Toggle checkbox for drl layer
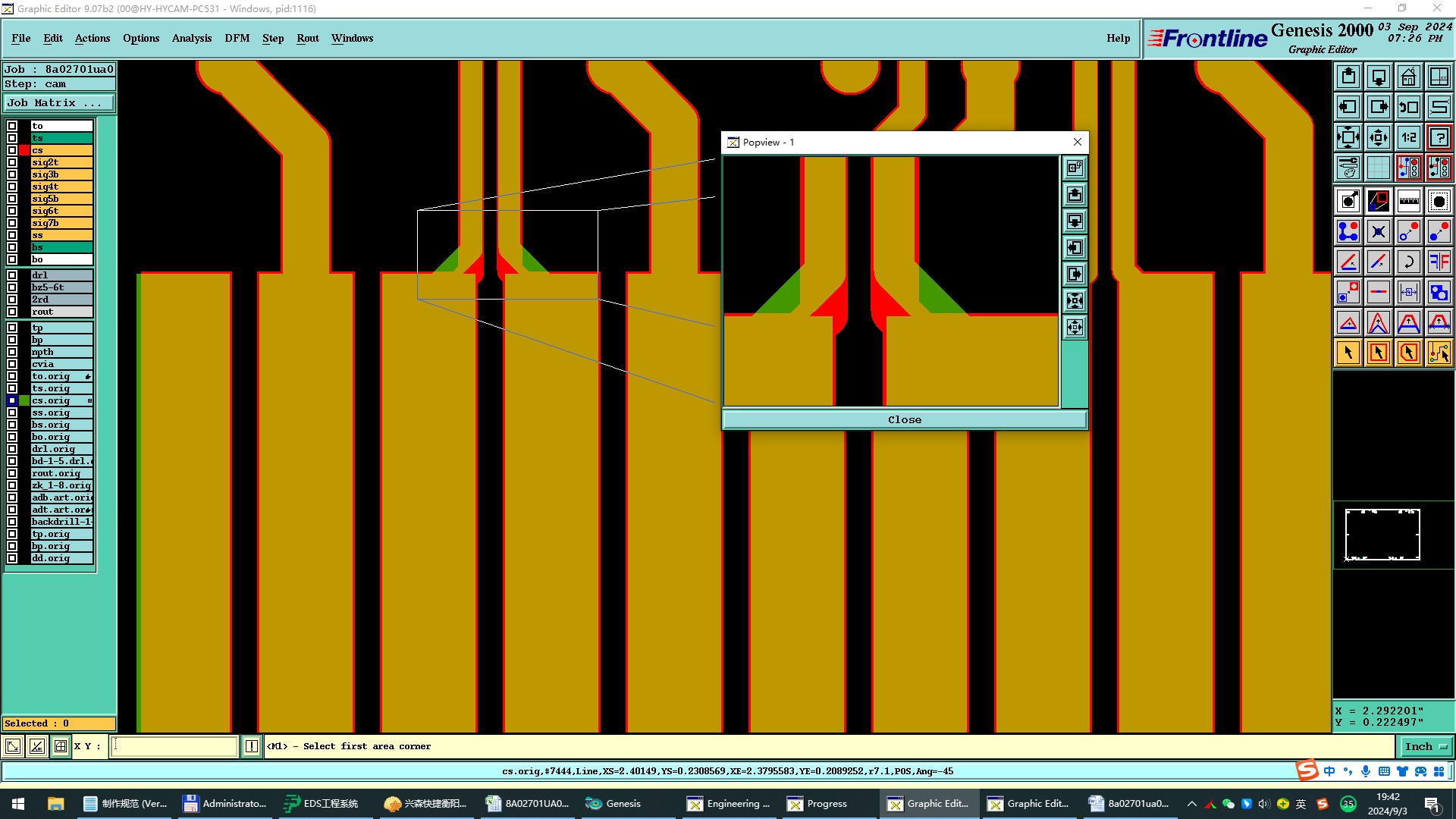Viewport: 1456px width, 819px height. coord(12,275)
